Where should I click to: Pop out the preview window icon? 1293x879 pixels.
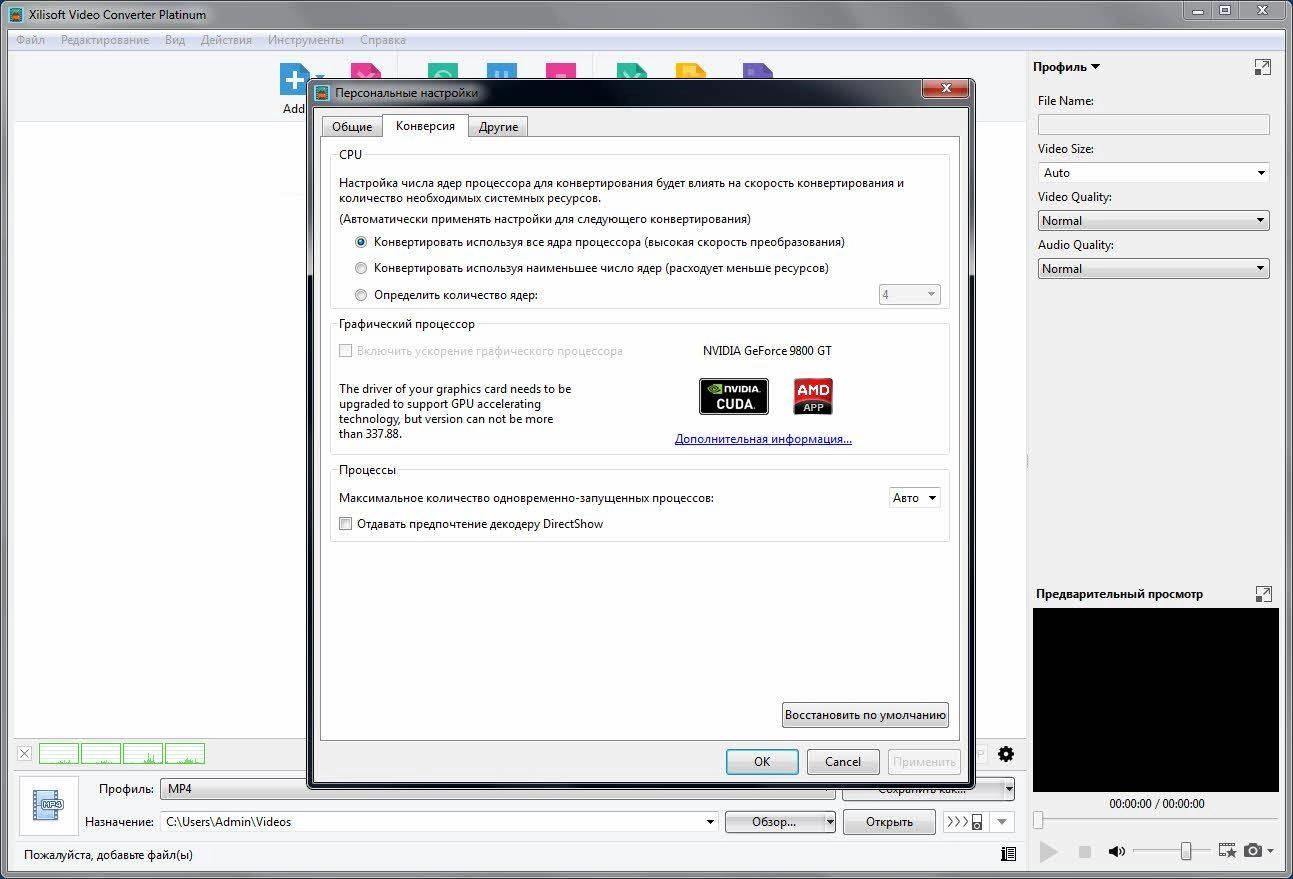point(1263,594)
